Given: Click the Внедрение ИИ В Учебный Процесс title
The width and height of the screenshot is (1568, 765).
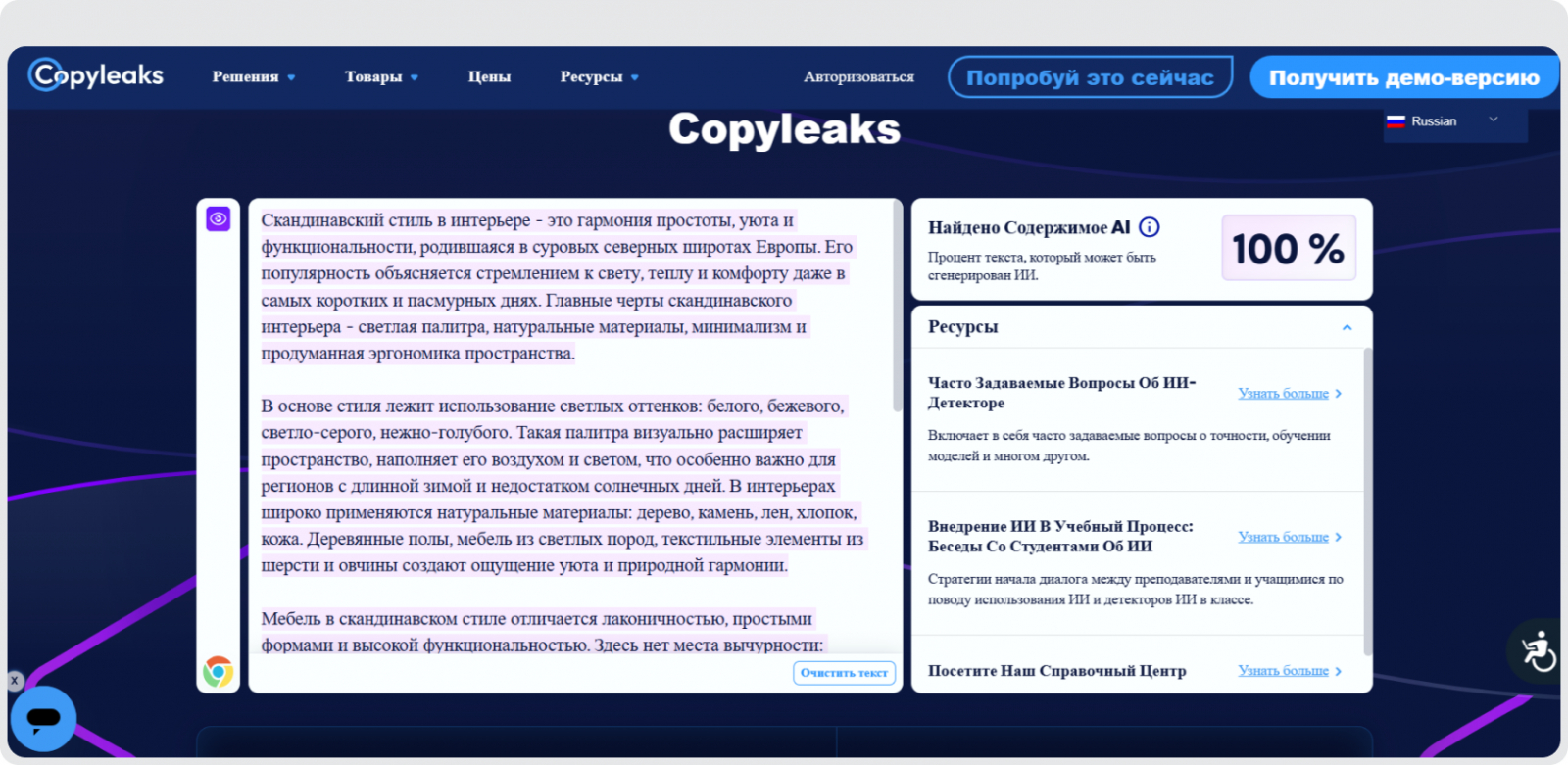Looking at the screenshot, I should (1060, 536).
